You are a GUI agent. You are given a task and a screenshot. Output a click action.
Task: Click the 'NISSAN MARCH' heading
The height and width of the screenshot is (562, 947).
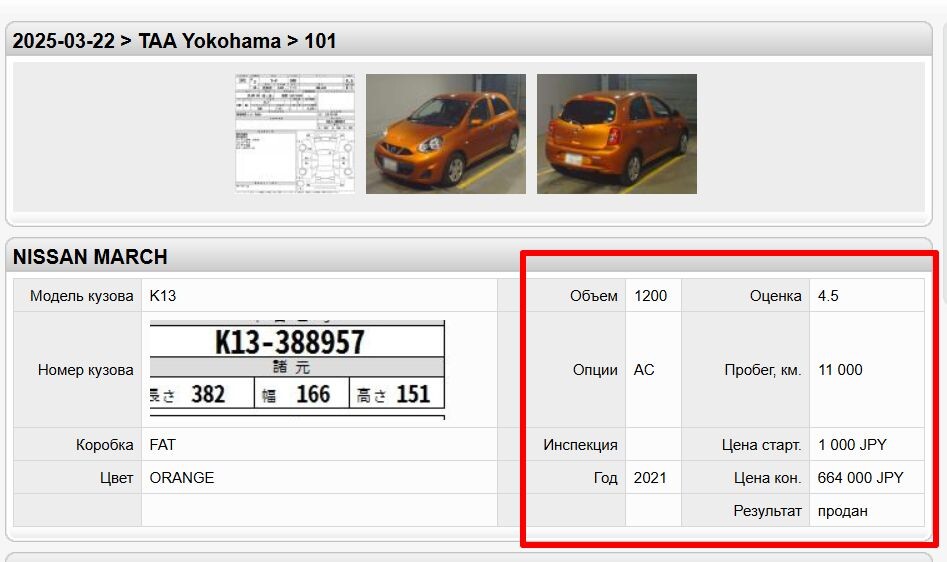tap(90, 257)
